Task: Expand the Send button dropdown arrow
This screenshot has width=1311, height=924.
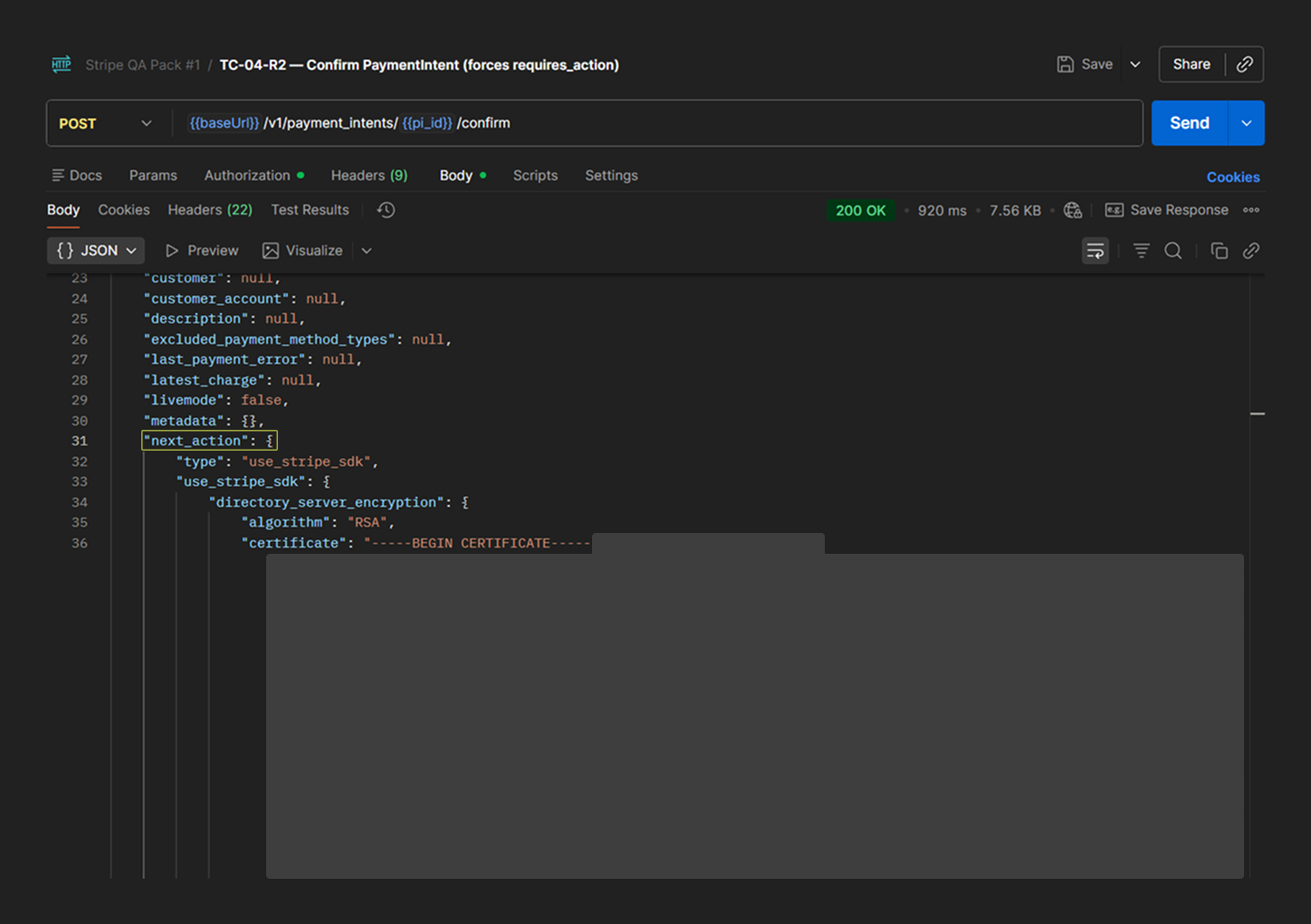Action: (1246, 123)
